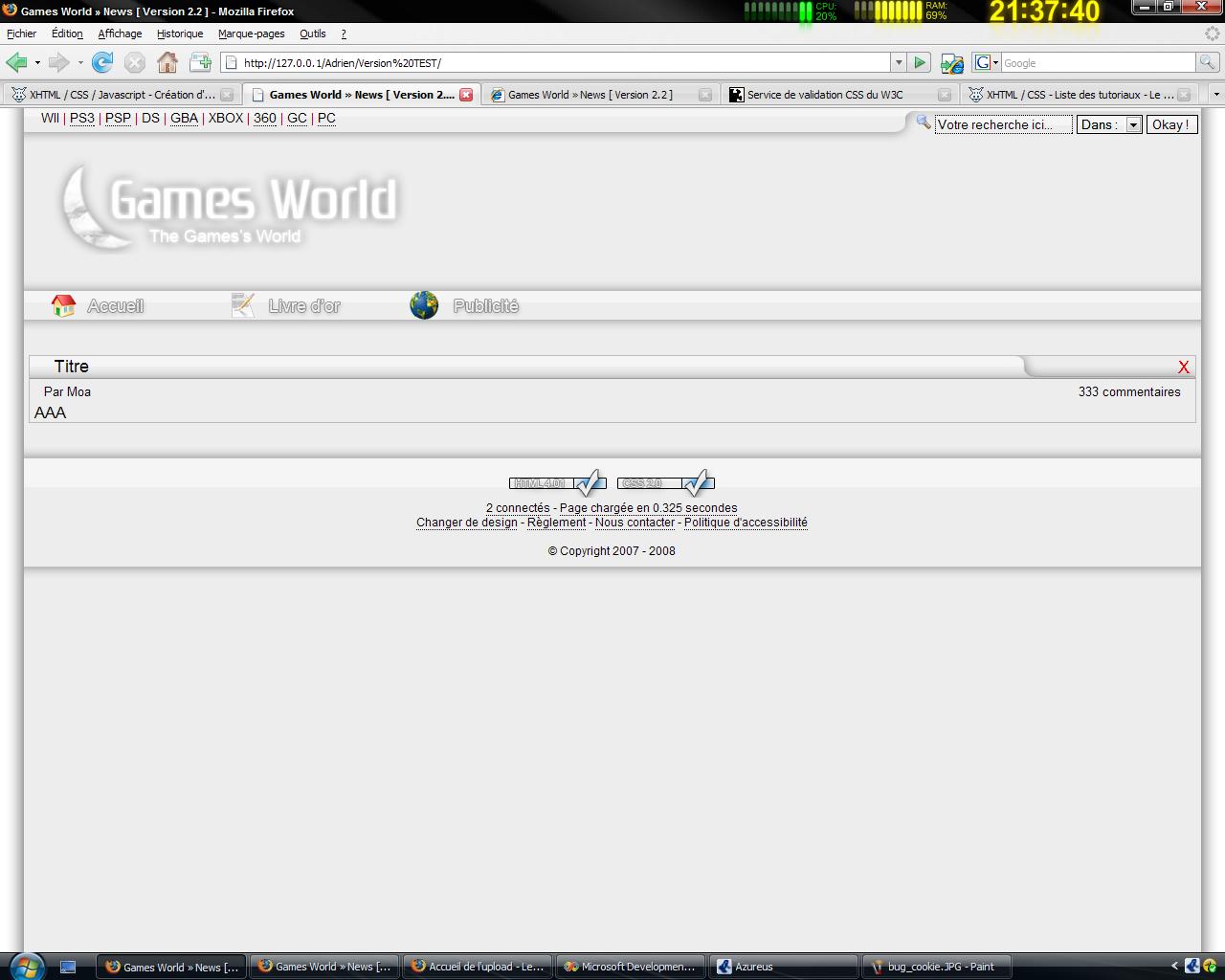This screenshot has width=1225, height=980.
Task: Switch to the Service de validation CSS tab
Action: 825,95
